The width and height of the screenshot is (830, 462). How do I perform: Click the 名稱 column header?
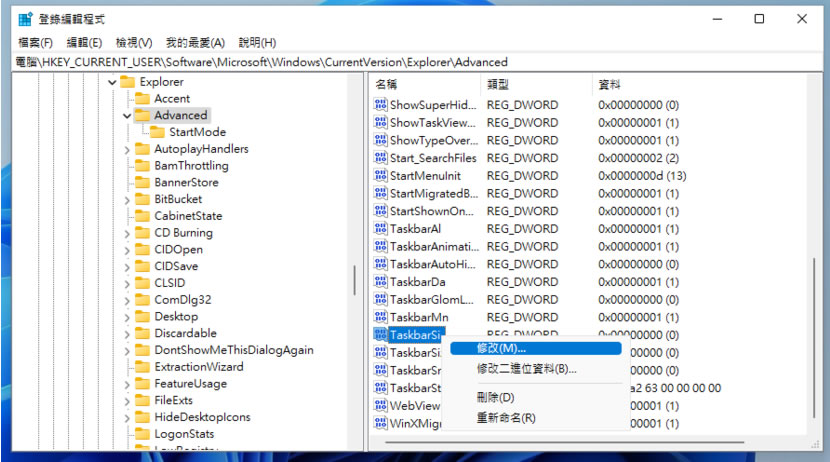pyautogui.click(x=427, y=84)
